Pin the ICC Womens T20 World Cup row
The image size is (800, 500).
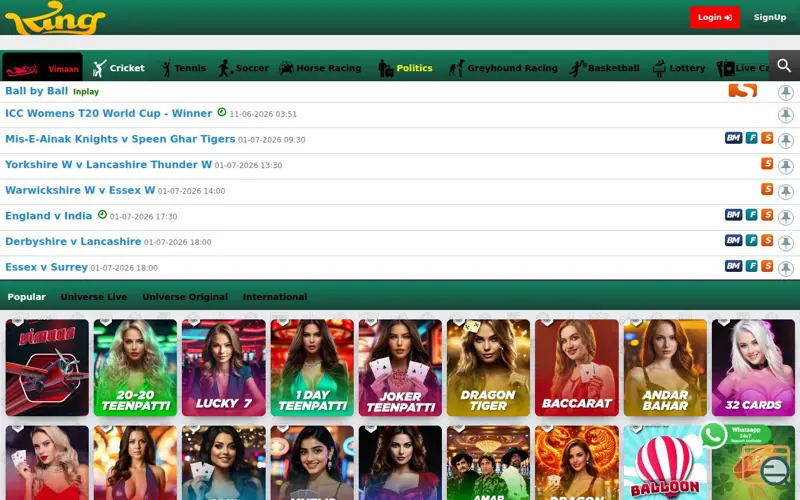coord(786,115)
